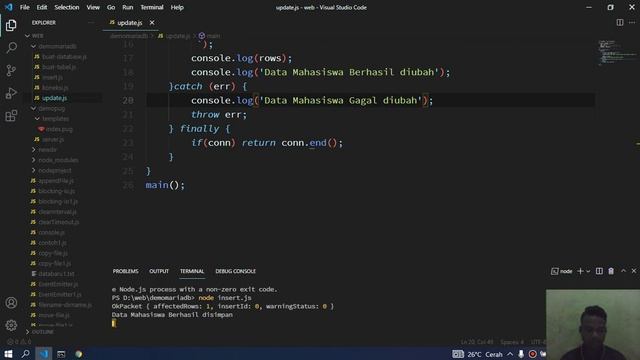Open the Run and Debug view
The image size is (640, 360).
pyautogui.click(x=11, y=93)
